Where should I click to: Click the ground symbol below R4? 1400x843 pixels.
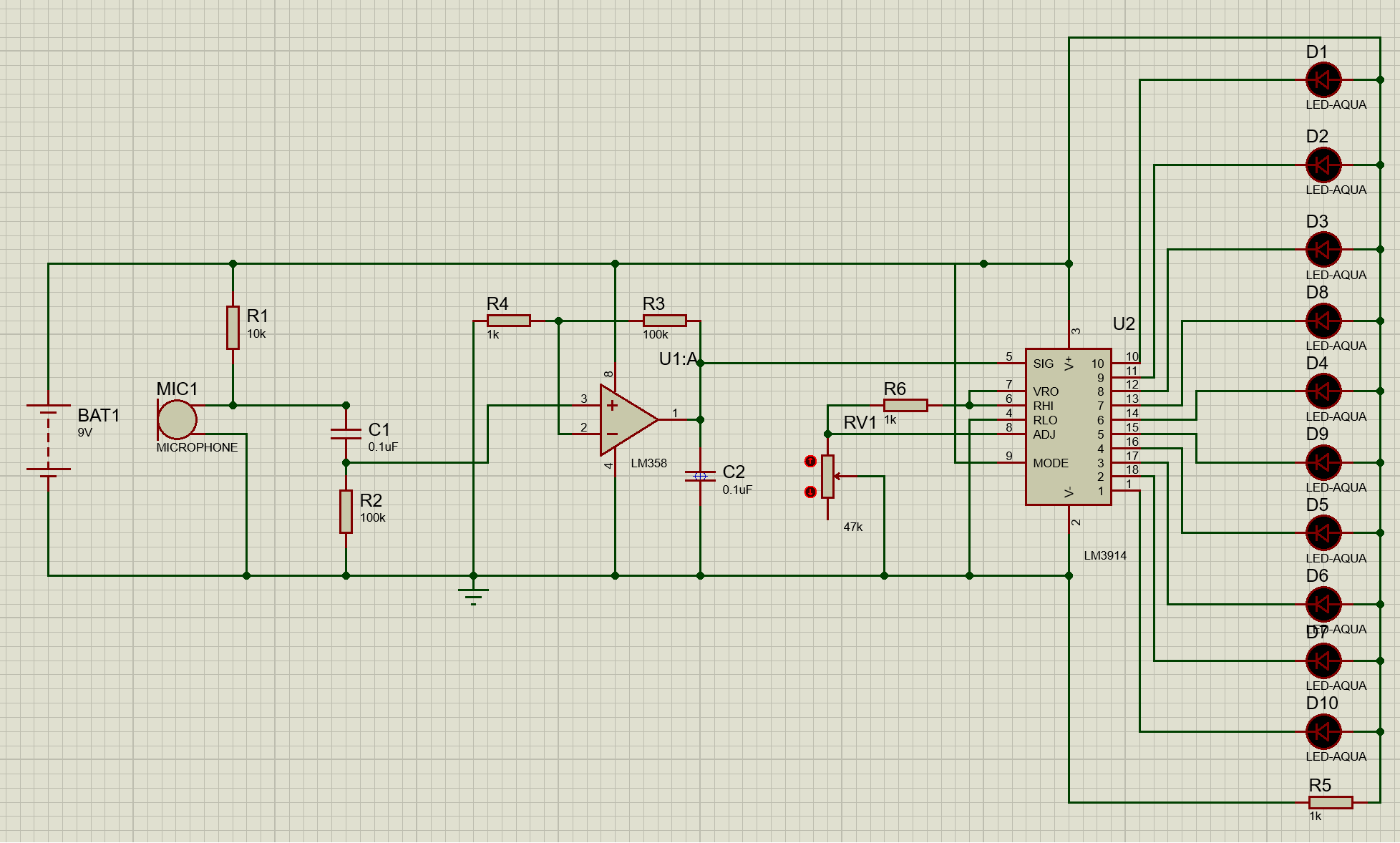[472, 593]
